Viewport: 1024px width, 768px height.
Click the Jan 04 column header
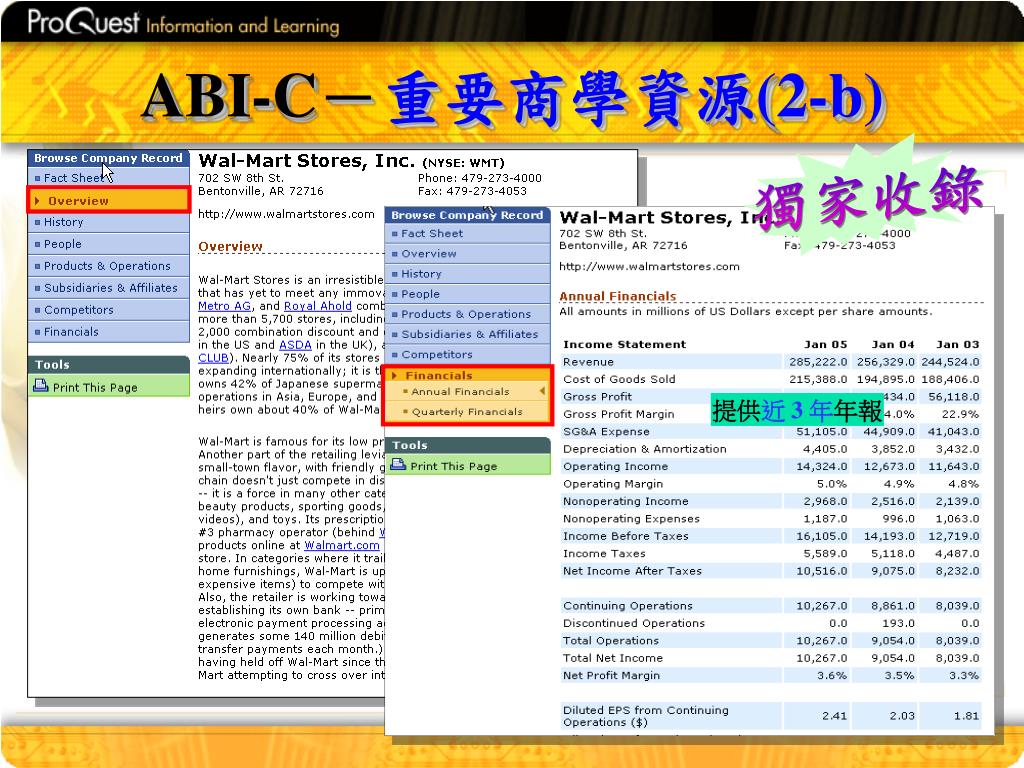tap(893, 345)
